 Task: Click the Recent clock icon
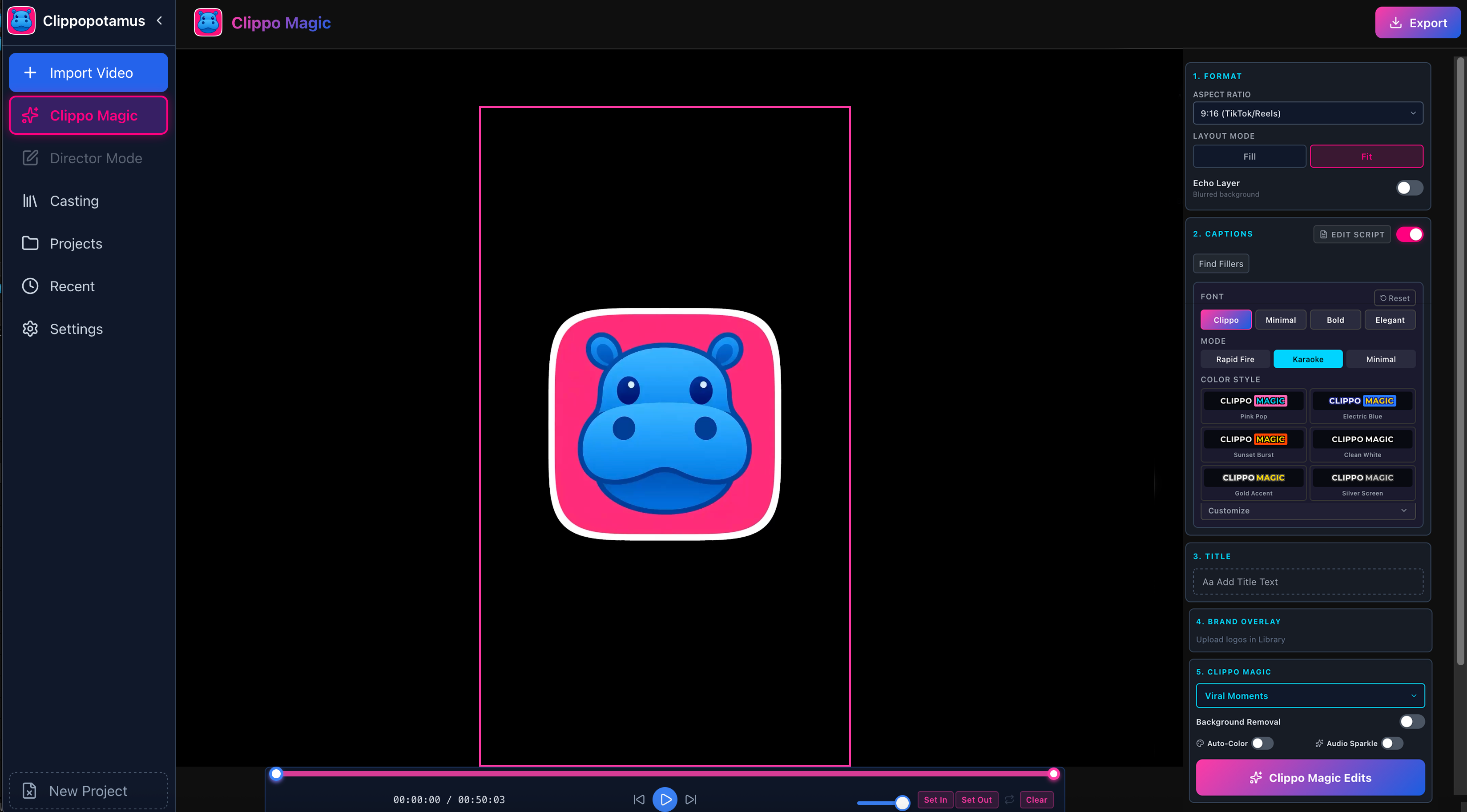(30, 286)
